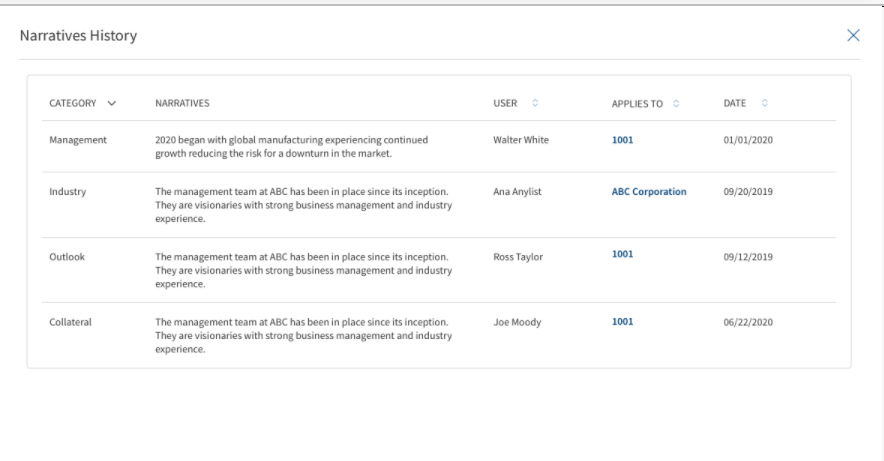This screenshot has height=461, width=884.
Task: Click the Walter White user cell
Action: [x=520, y=140]
